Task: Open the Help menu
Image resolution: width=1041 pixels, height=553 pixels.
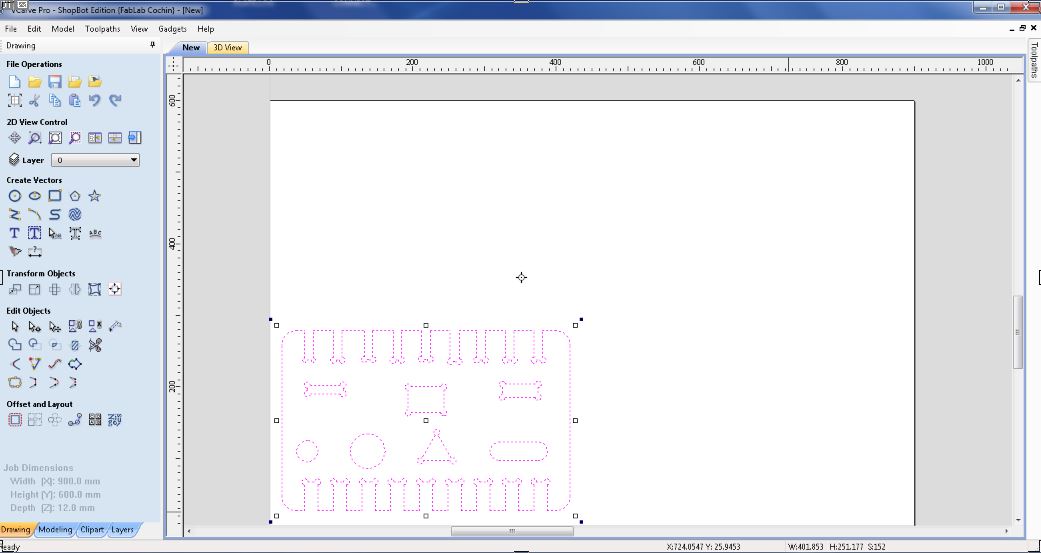Action: coord(206,29)
